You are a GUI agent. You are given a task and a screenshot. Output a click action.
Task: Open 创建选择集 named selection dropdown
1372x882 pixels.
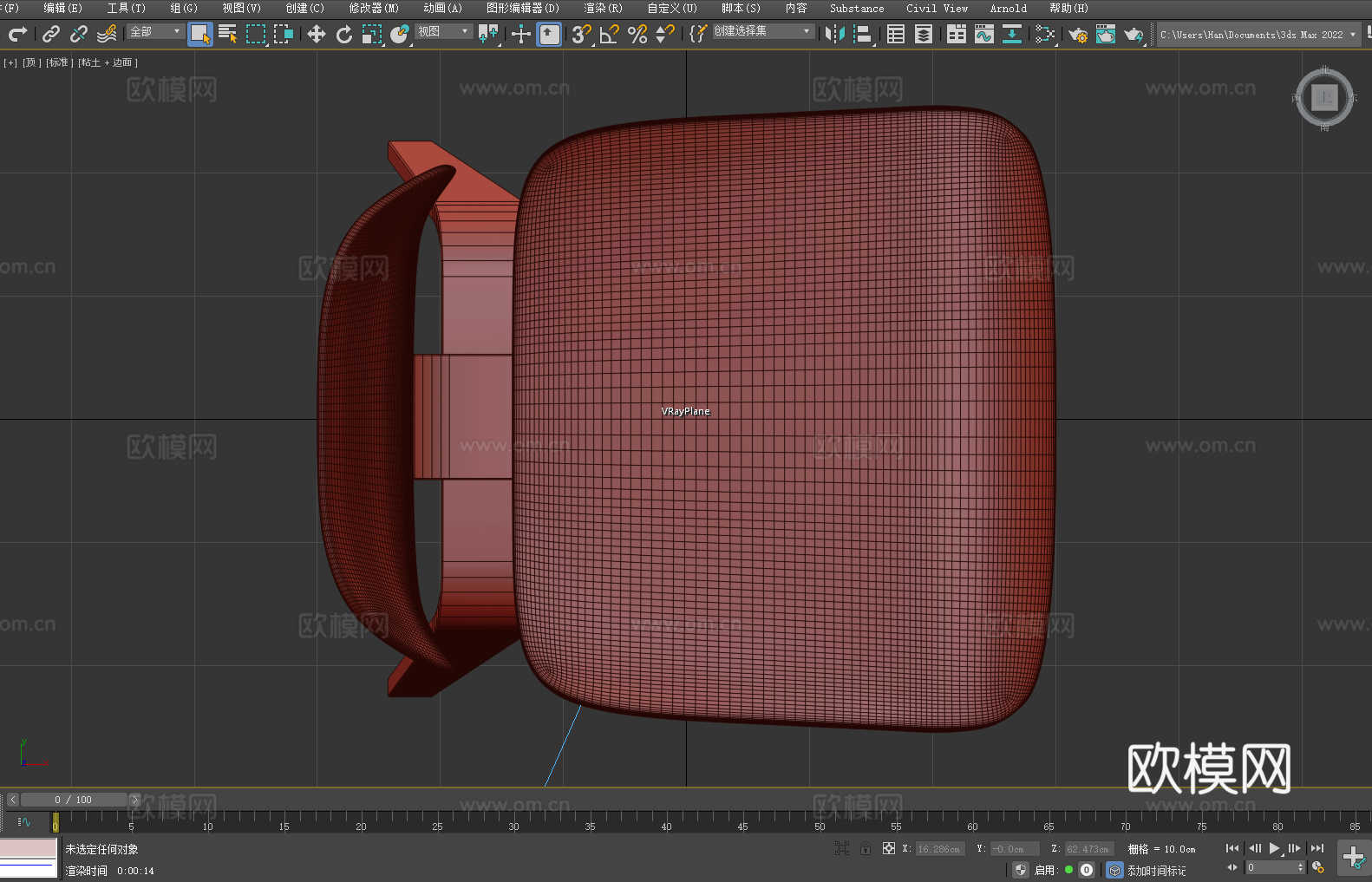(x=763, y=31)
